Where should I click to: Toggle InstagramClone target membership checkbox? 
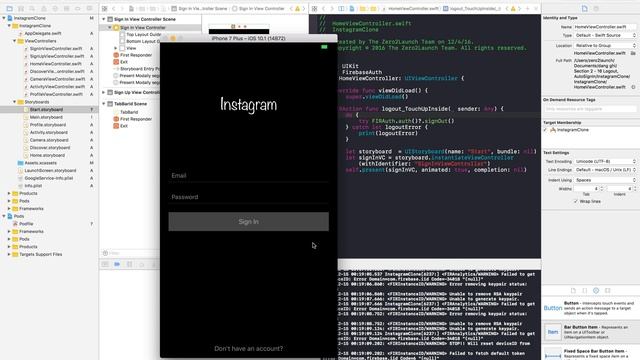pos(545,130)
